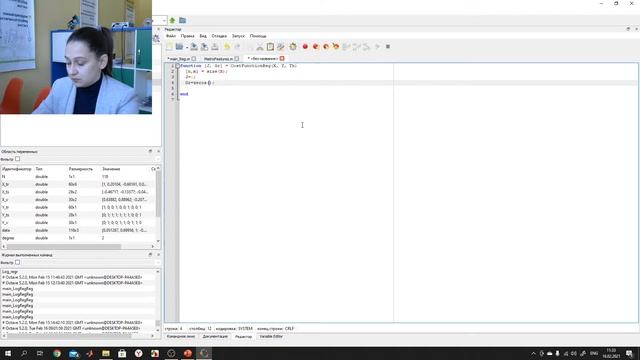640x360 pixels.
Task: Click the debug Step icon
Action: tap(346, 47)
